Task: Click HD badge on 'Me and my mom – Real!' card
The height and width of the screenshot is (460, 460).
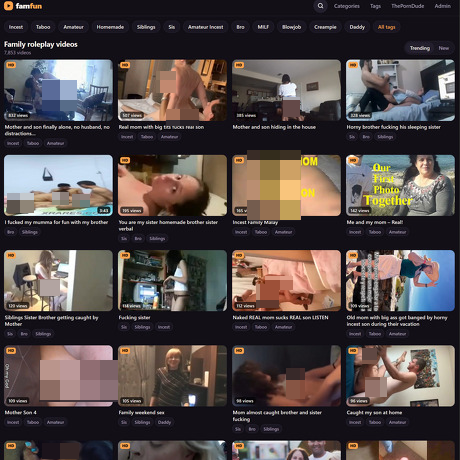Action: [x=353, y=160]
